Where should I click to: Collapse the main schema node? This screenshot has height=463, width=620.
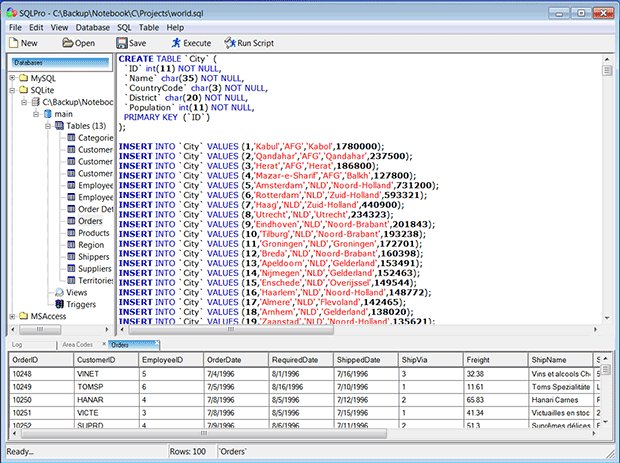pos(36,114)
